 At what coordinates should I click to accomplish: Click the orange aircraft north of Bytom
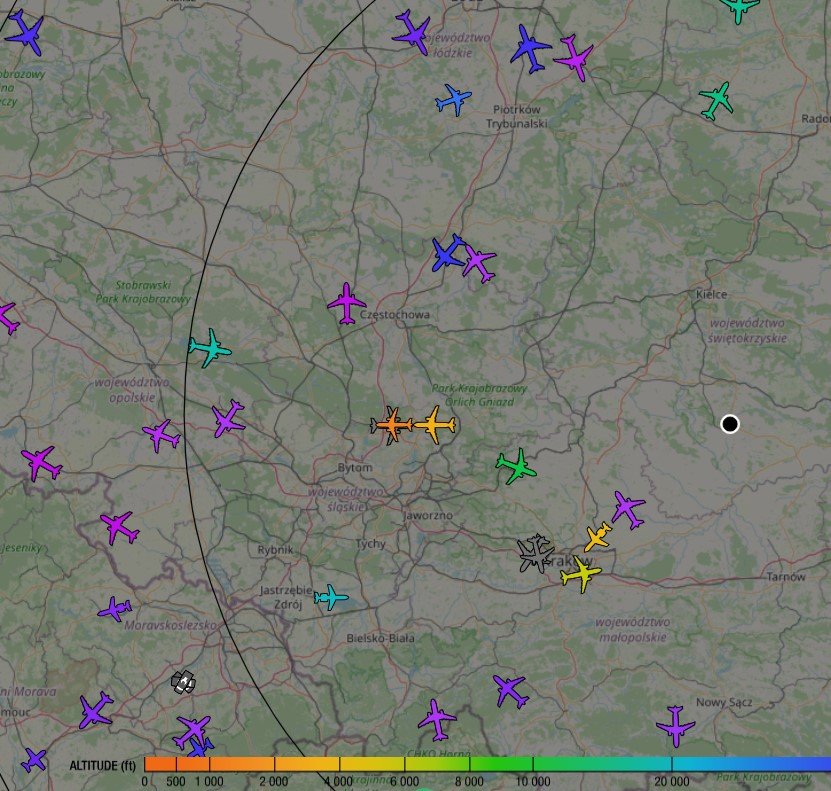click(x=392, y=425)
